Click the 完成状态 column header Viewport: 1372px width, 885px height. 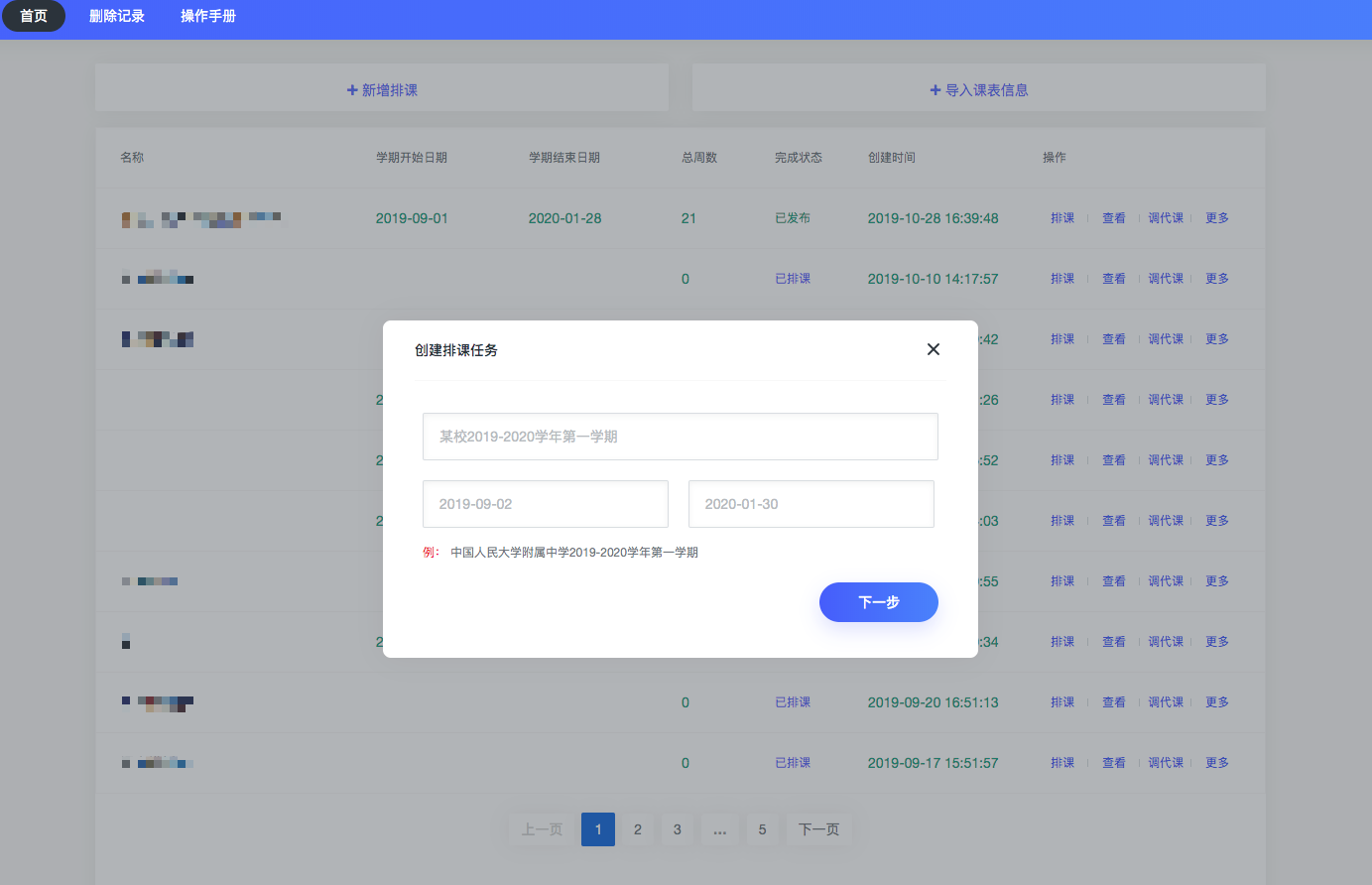coord(799,158)
